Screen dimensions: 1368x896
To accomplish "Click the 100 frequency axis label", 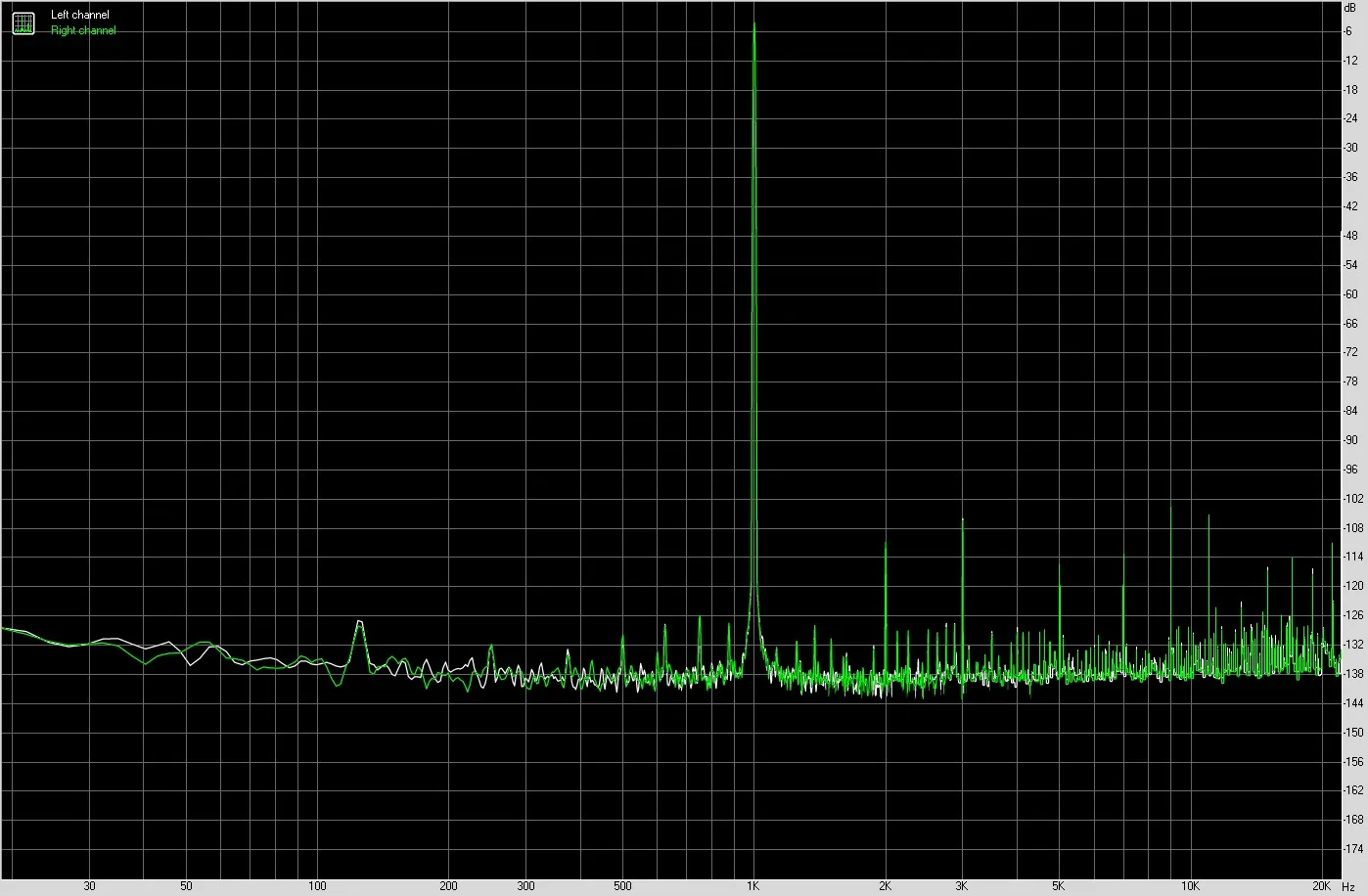I will pyautogui.click(x=316, y=886).
